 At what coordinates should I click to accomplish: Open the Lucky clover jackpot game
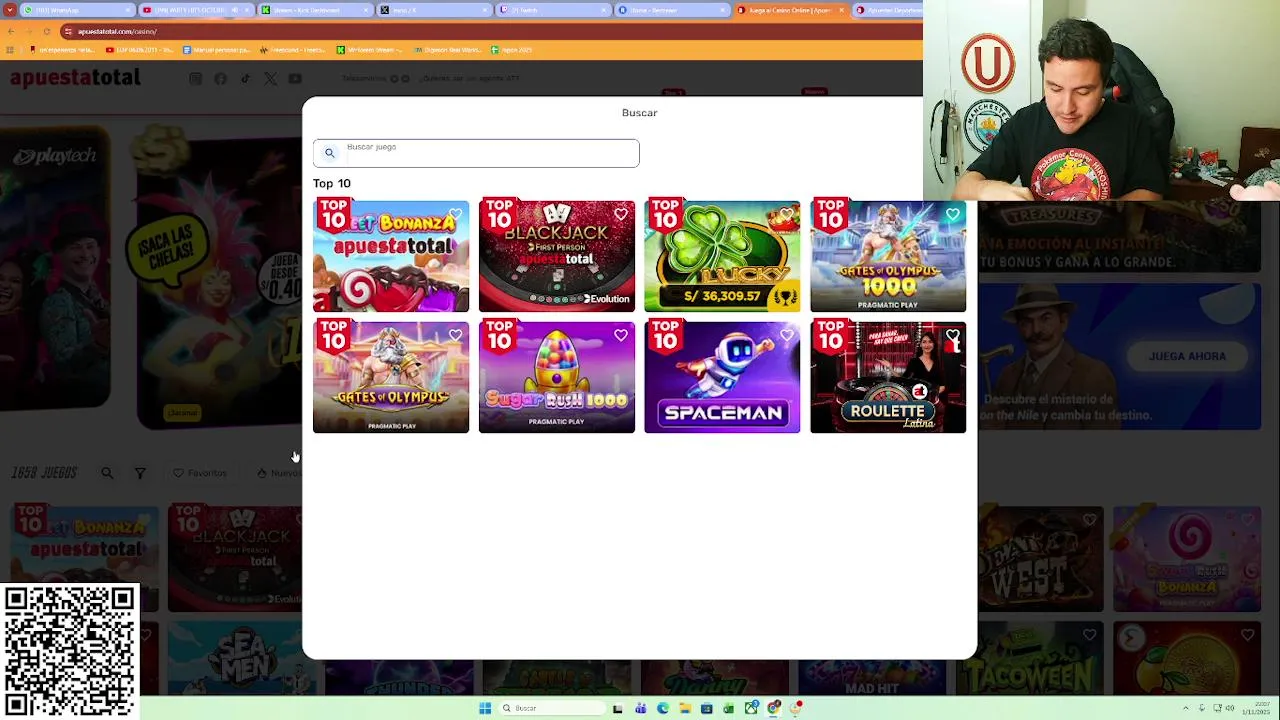(722, 256)
